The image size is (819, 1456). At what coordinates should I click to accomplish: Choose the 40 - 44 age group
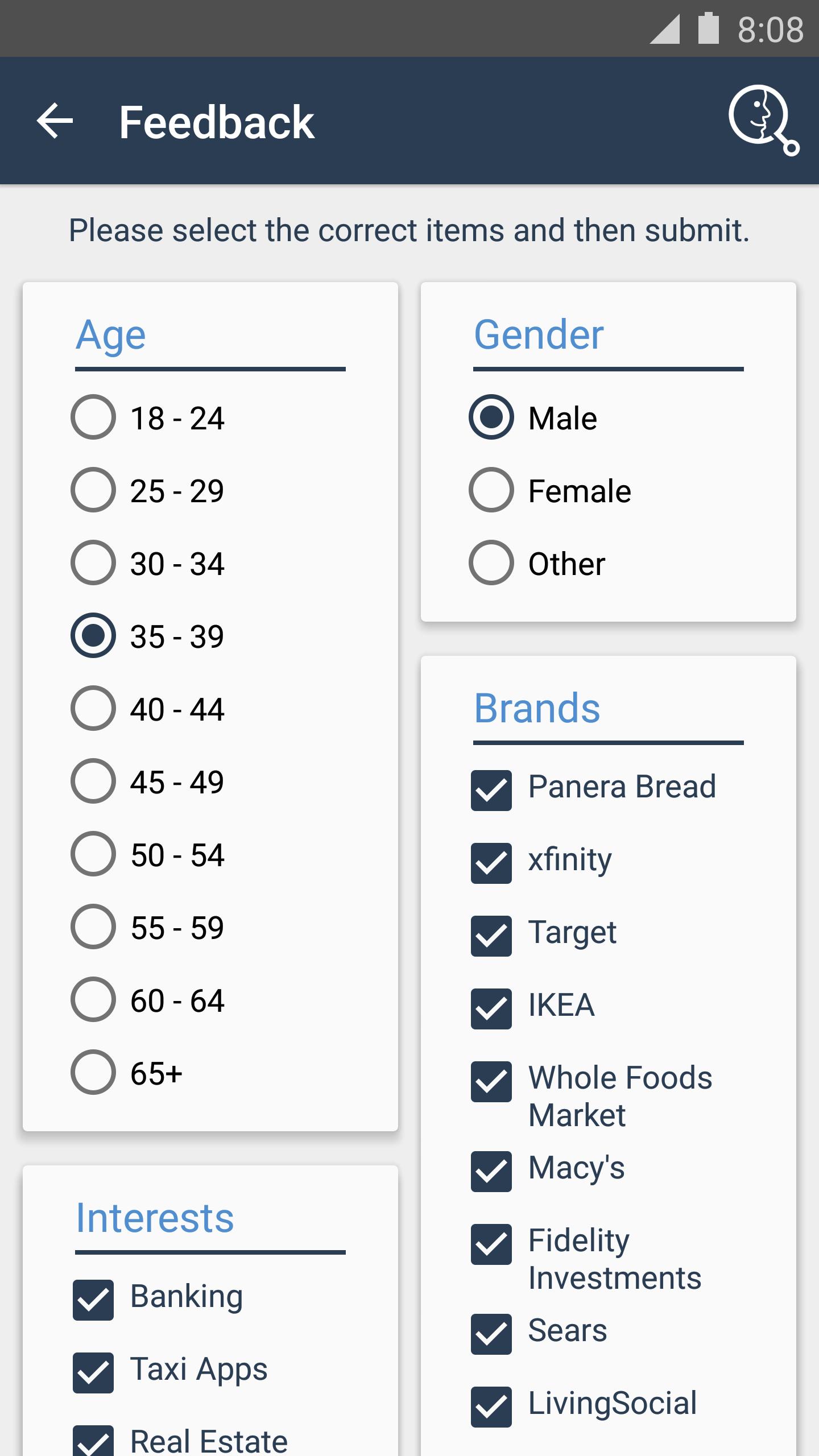pyautogui.click(x=93, y=709)
